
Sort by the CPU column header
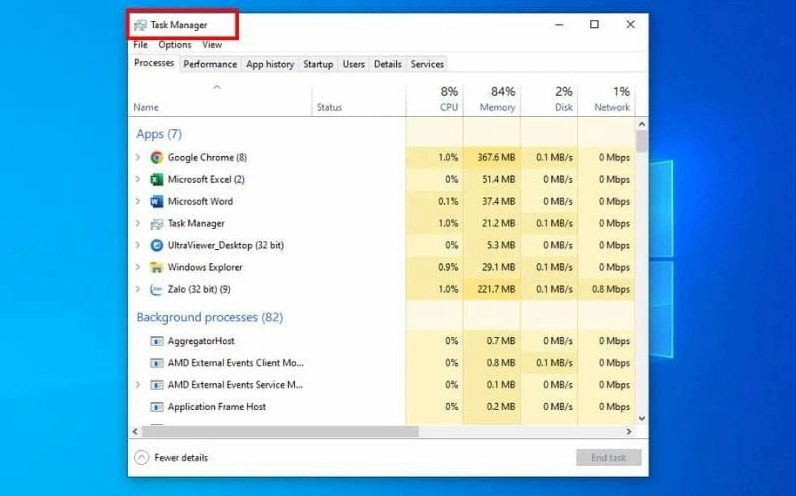click(435, 100)
